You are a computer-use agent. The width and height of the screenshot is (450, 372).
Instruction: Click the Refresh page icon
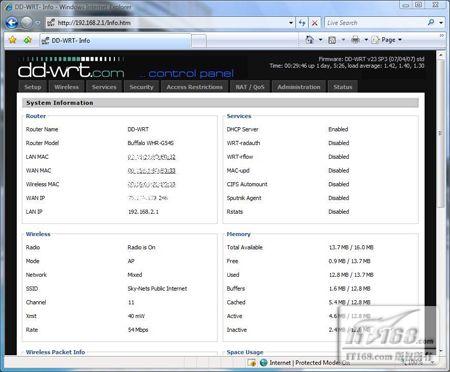click(x=302, y=23)
